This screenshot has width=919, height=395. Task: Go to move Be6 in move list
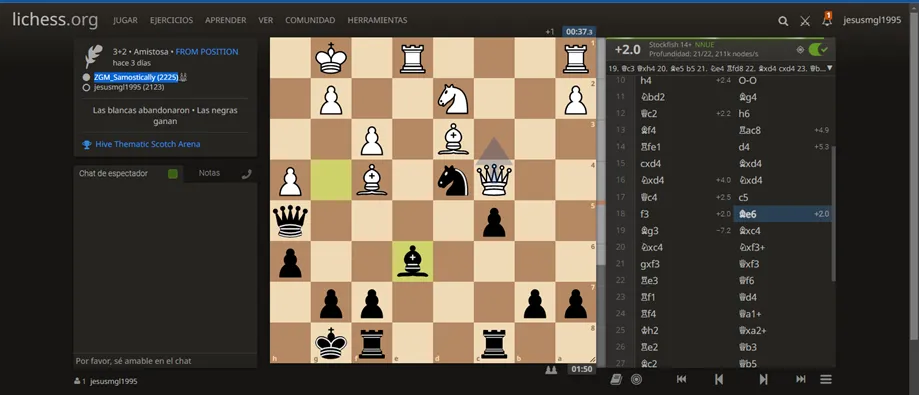coord(783,214)
